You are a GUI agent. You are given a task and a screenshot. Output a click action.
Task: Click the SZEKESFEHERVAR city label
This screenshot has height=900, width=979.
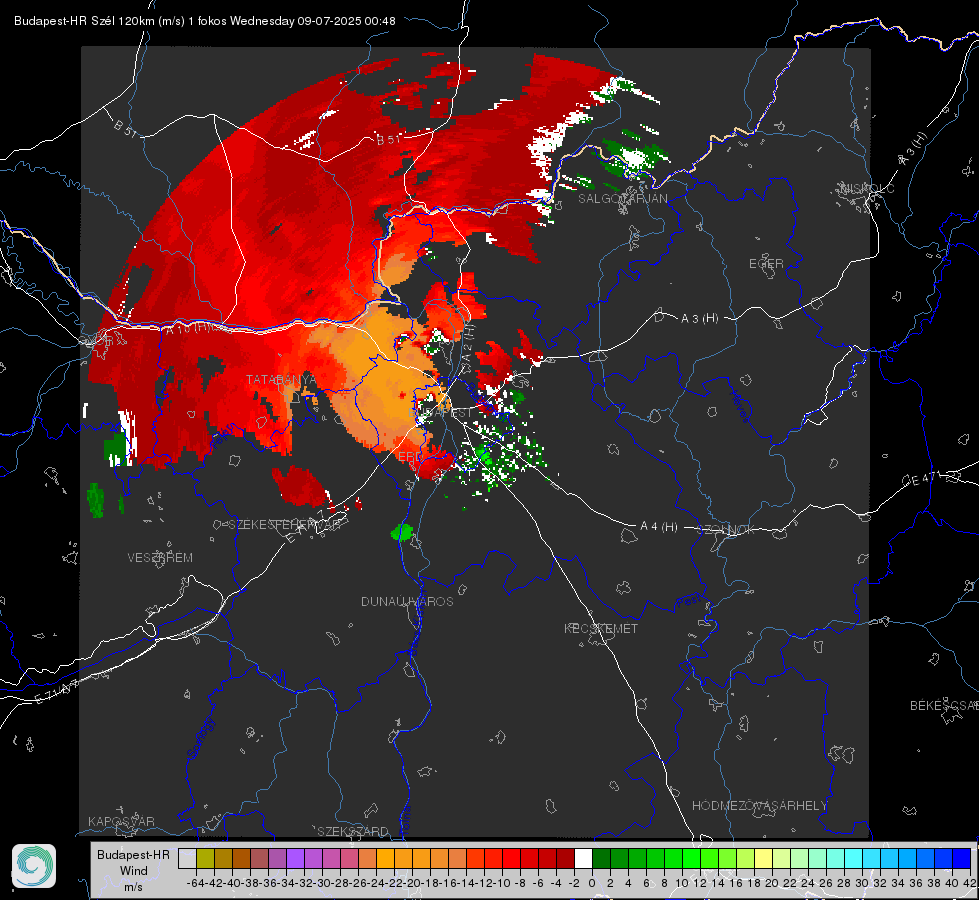[x=284, y=525]
